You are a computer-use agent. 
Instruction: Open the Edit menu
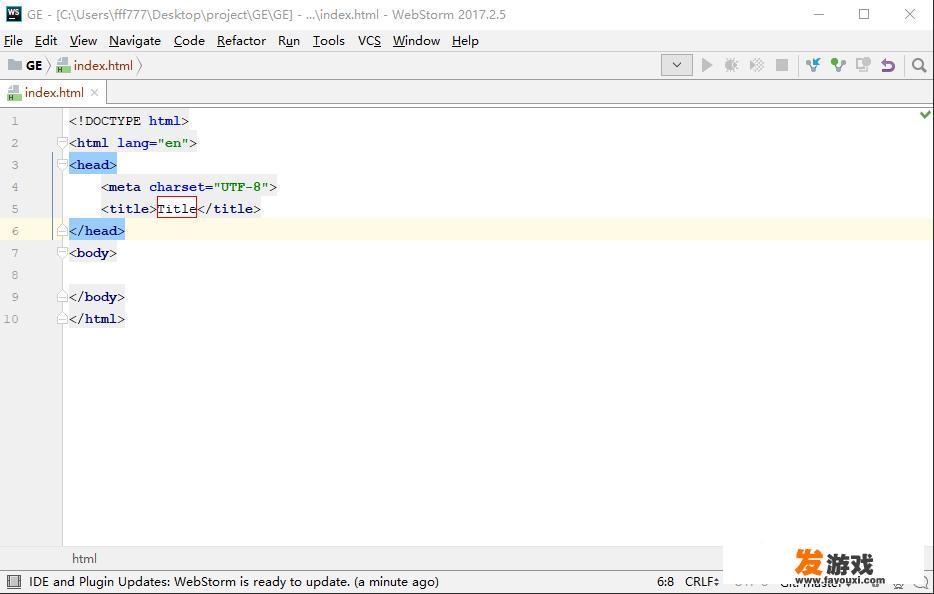click(x=46, y=41)
